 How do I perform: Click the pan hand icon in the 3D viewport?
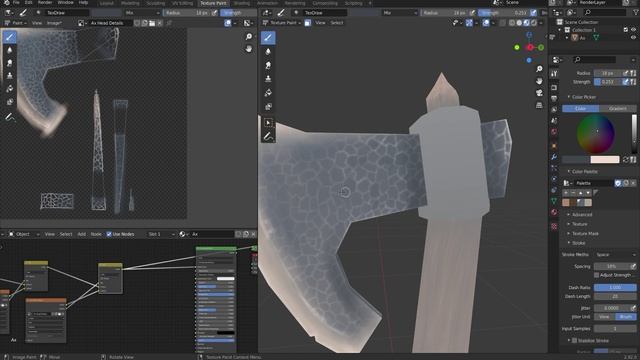[x=539, y=81]
